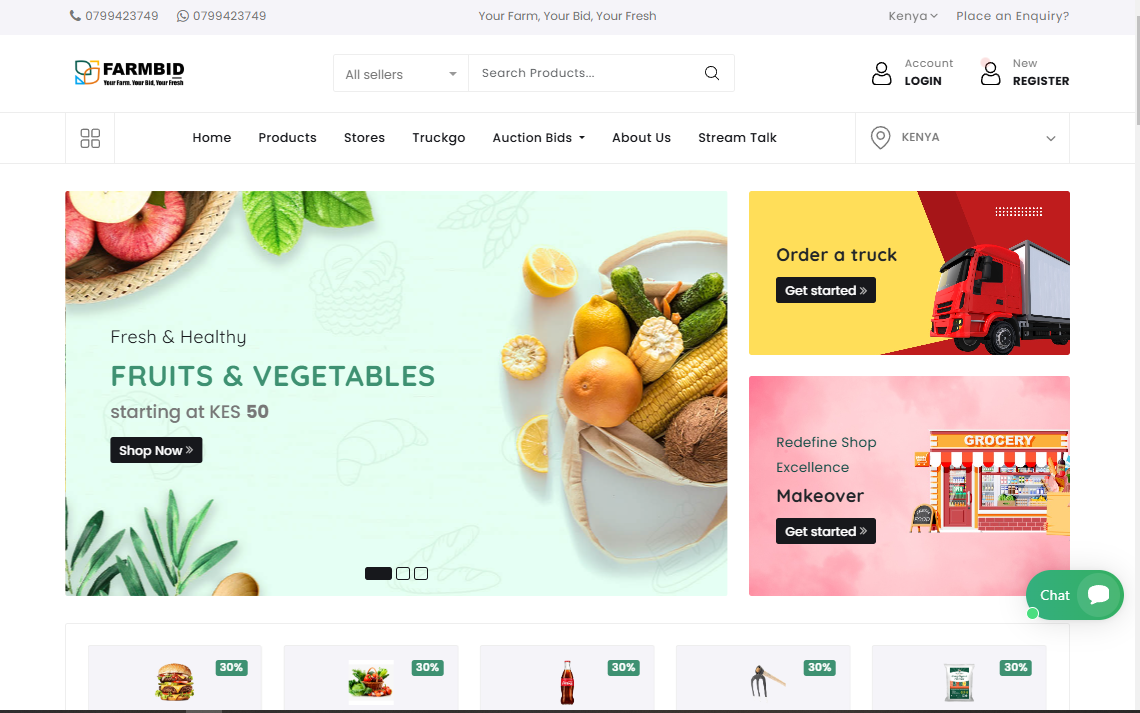Click the Search Products input field

tap(586, 73)
